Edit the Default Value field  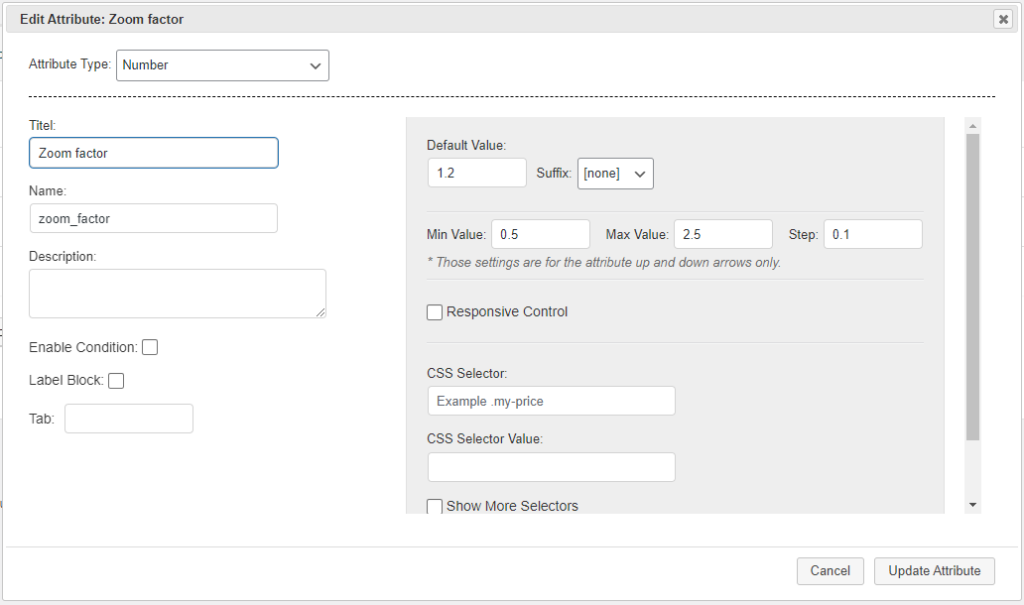tap(477, 173)
